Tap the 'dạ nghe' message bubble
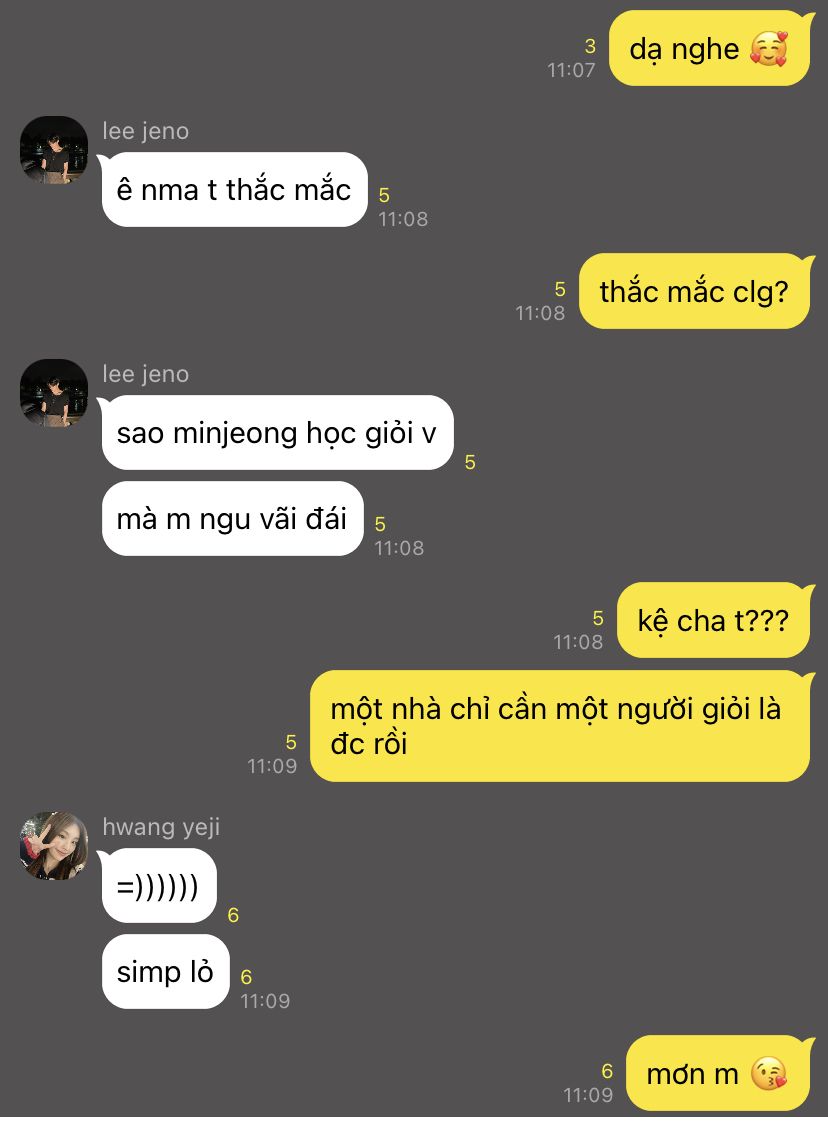 [709, 49]
